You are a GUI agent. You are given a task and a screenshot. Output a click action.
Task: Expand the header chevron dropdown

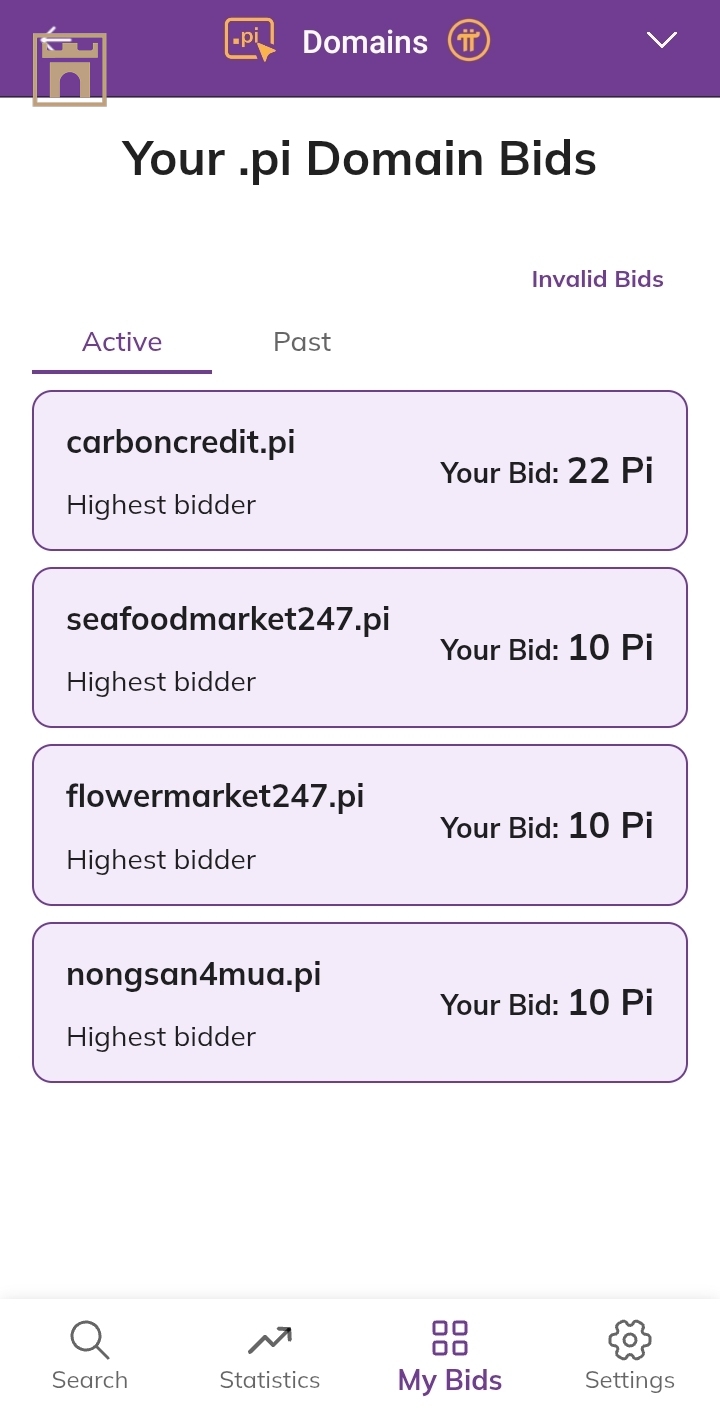click(661, 40)
